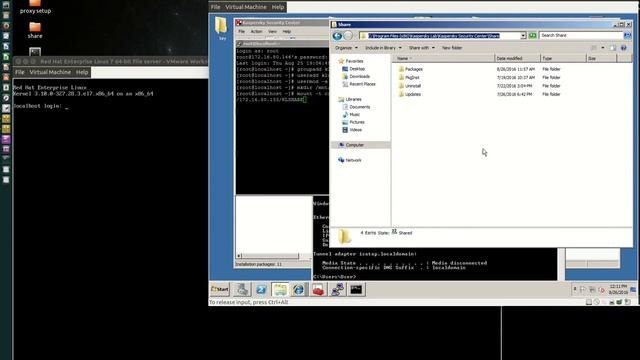Open Recent Places under Favorites

tap(362, 84)
